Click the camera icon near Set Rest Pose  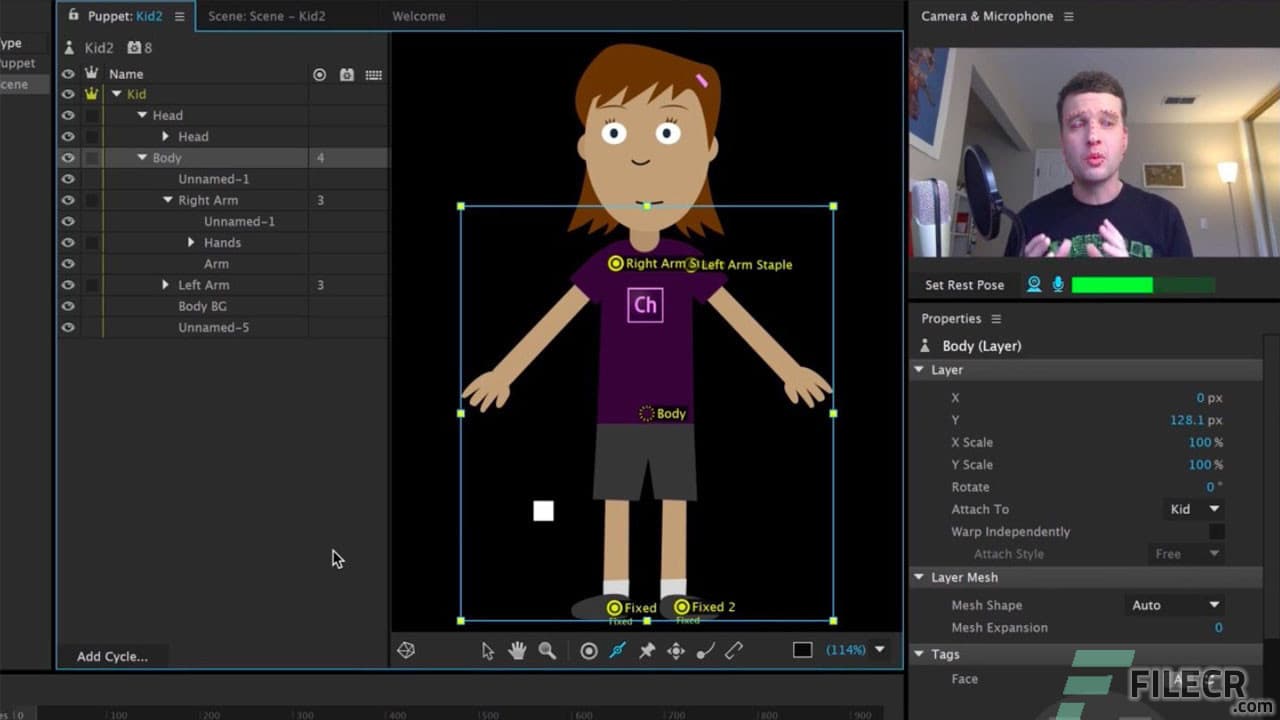tap(1033, 284)
